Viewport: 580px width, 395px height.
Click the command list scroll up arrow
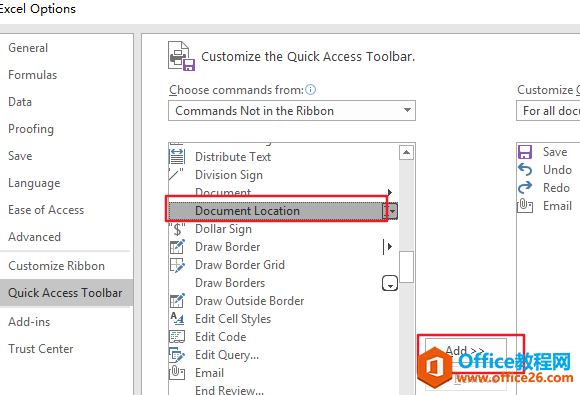coord(406,152)
